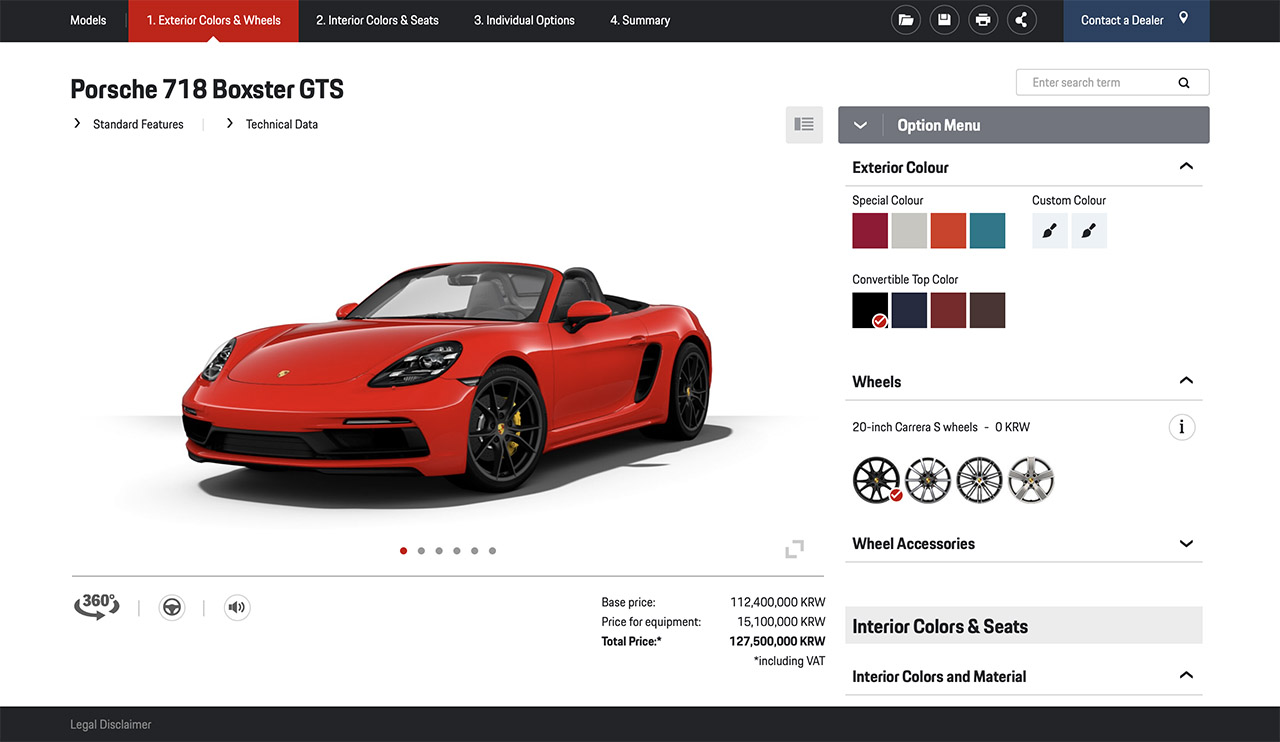Image resolution: width=1280 pixels, height=742 pixels.
Task: Select the dark blue convertible top colour
Action: tap(909, 310)
